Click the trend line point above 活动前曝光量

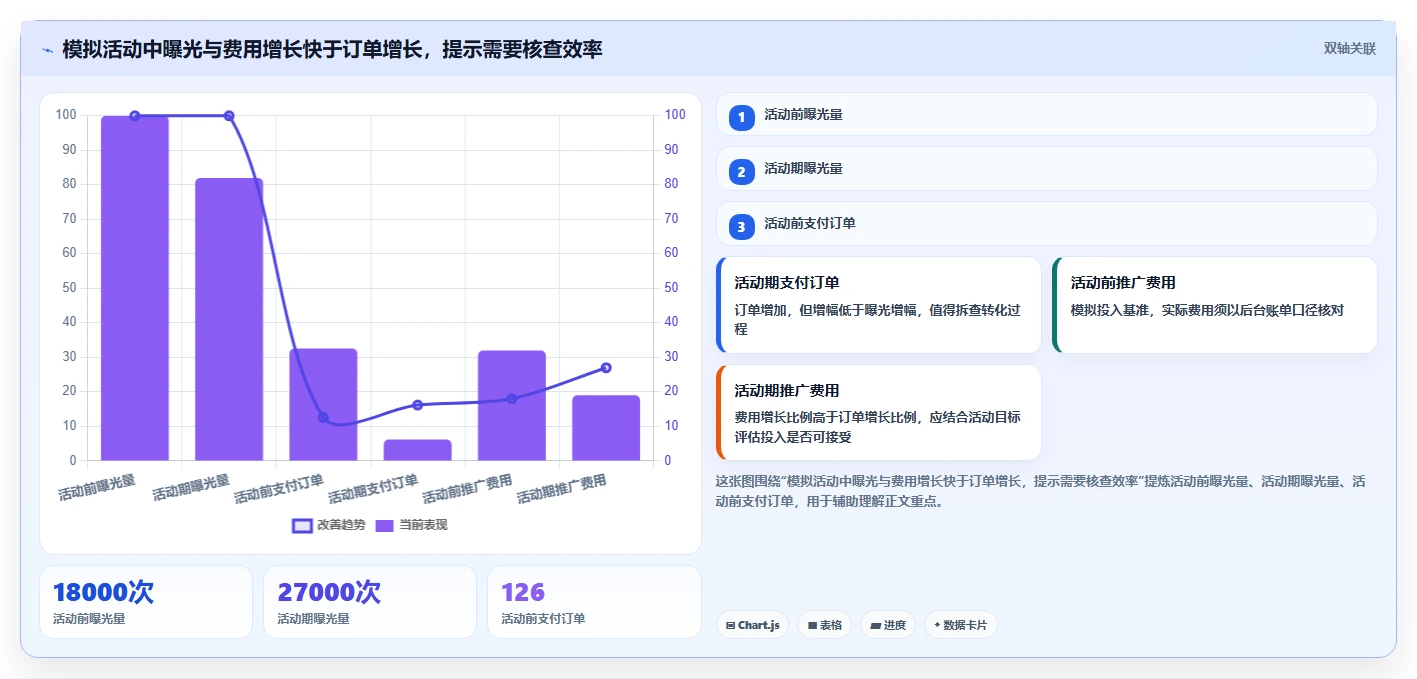click(x=135, y=116)
